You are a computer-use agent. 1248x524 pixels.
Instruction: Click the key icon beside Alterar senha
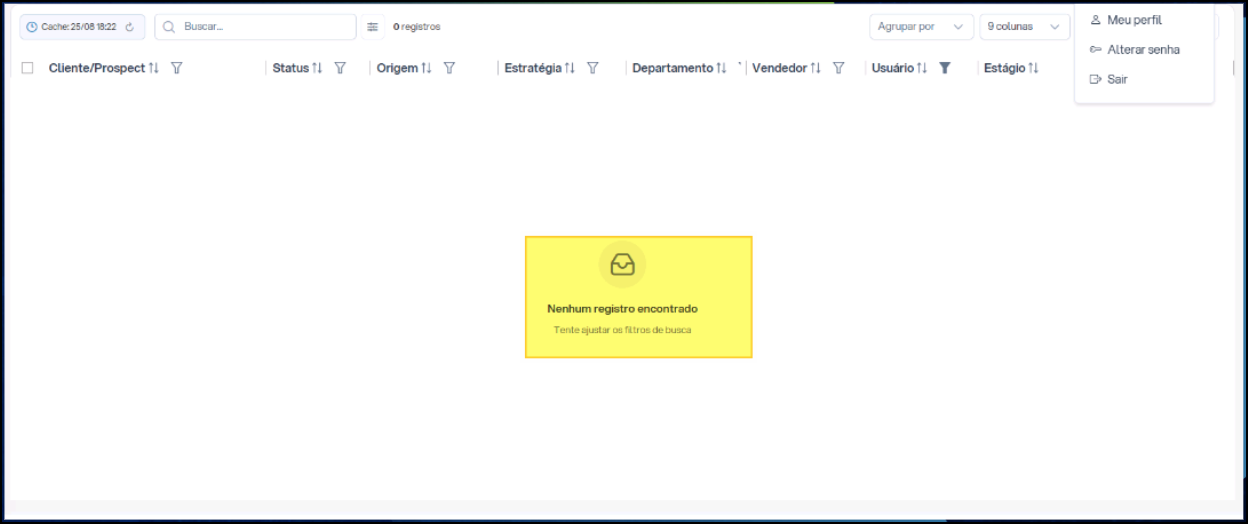click(x=1095, y=49)
